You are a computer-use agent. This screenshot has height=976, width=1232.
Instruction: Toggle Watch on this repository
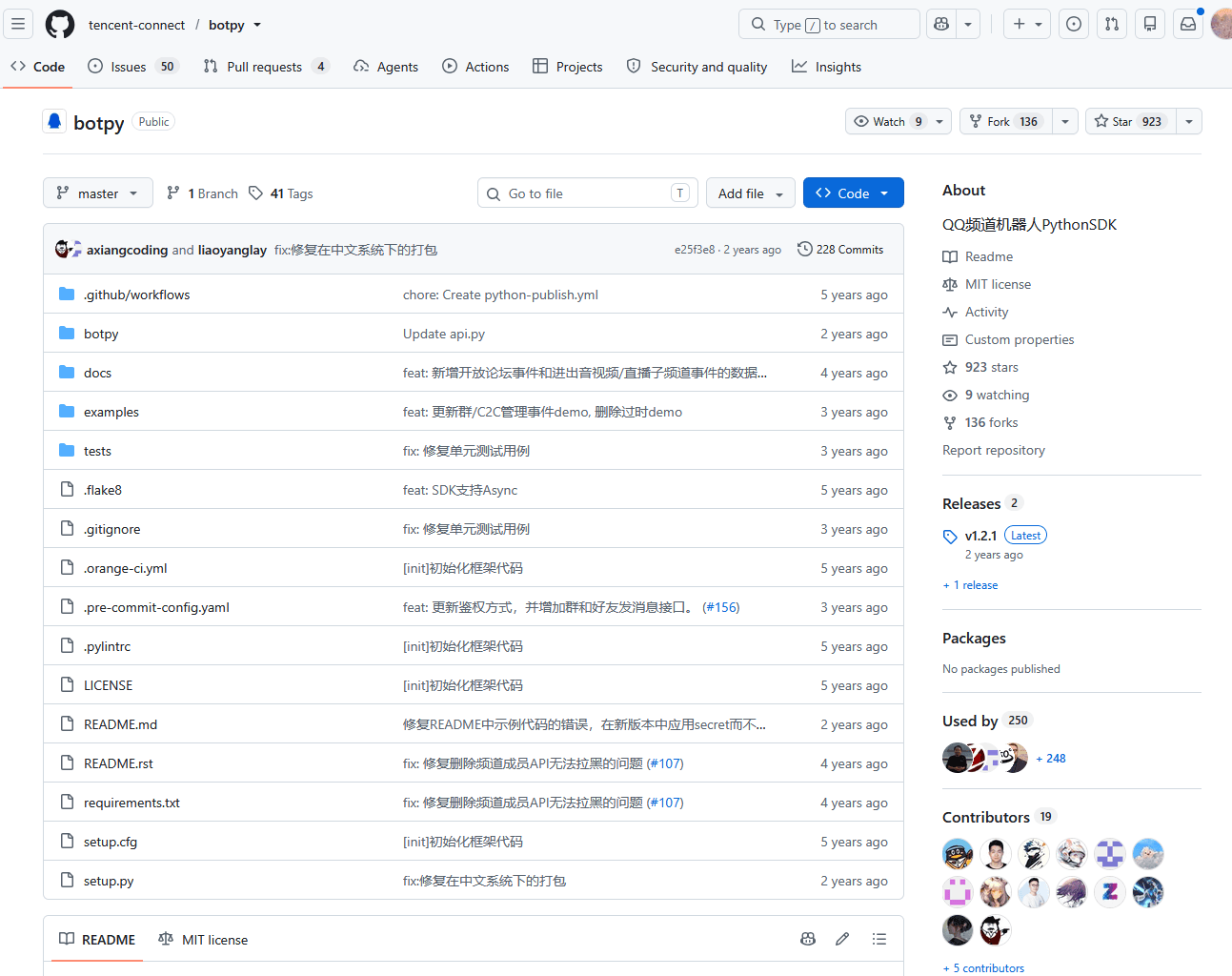[887, 121]
